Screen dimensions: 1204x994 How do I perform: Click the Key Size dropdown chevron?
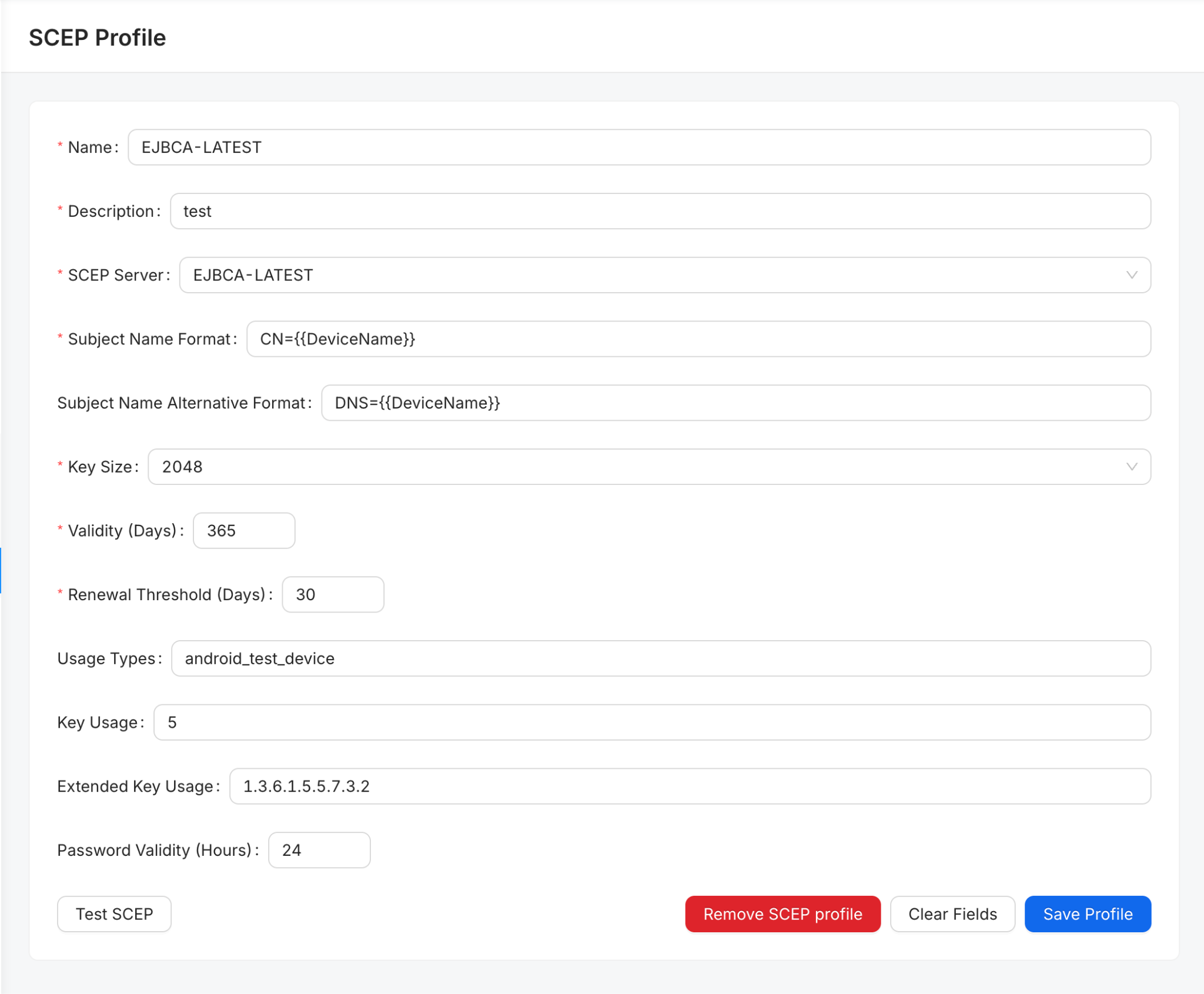(1131, 467)
